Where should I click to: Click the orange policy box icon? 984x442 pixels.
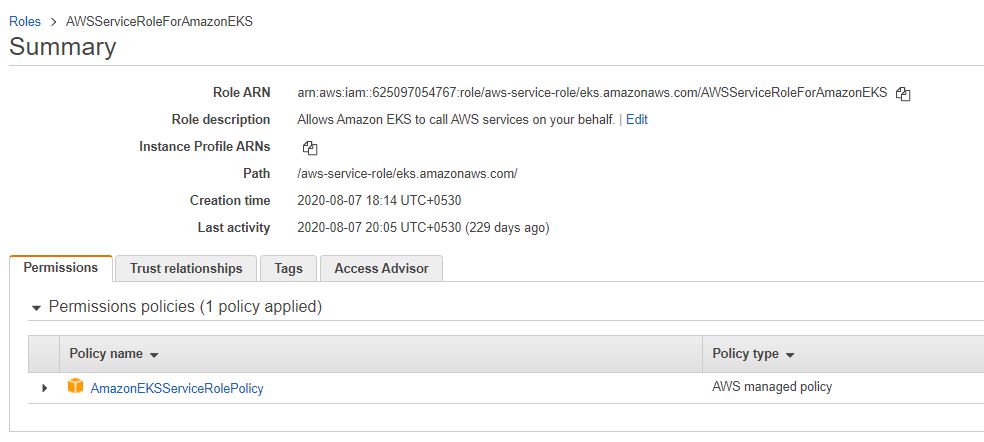tap(75, 386)
